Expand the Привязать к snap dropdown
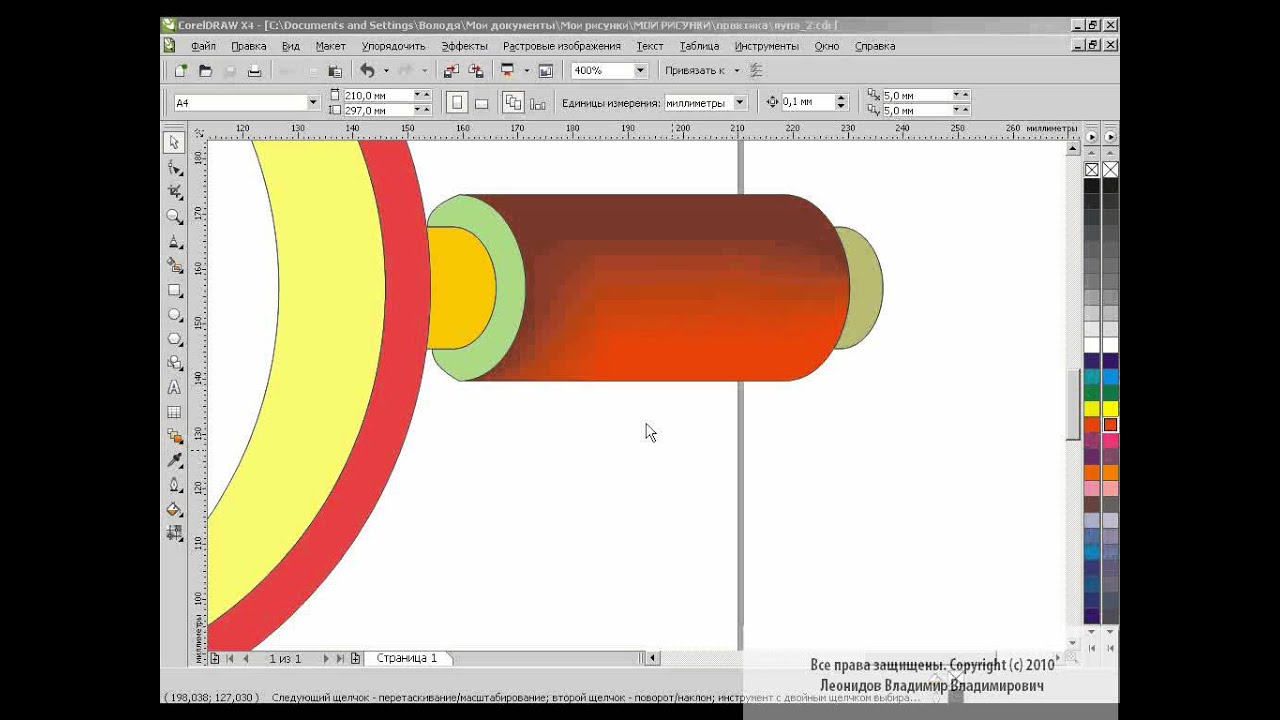The image size is (1280, 720). click(x=737, y=71)
